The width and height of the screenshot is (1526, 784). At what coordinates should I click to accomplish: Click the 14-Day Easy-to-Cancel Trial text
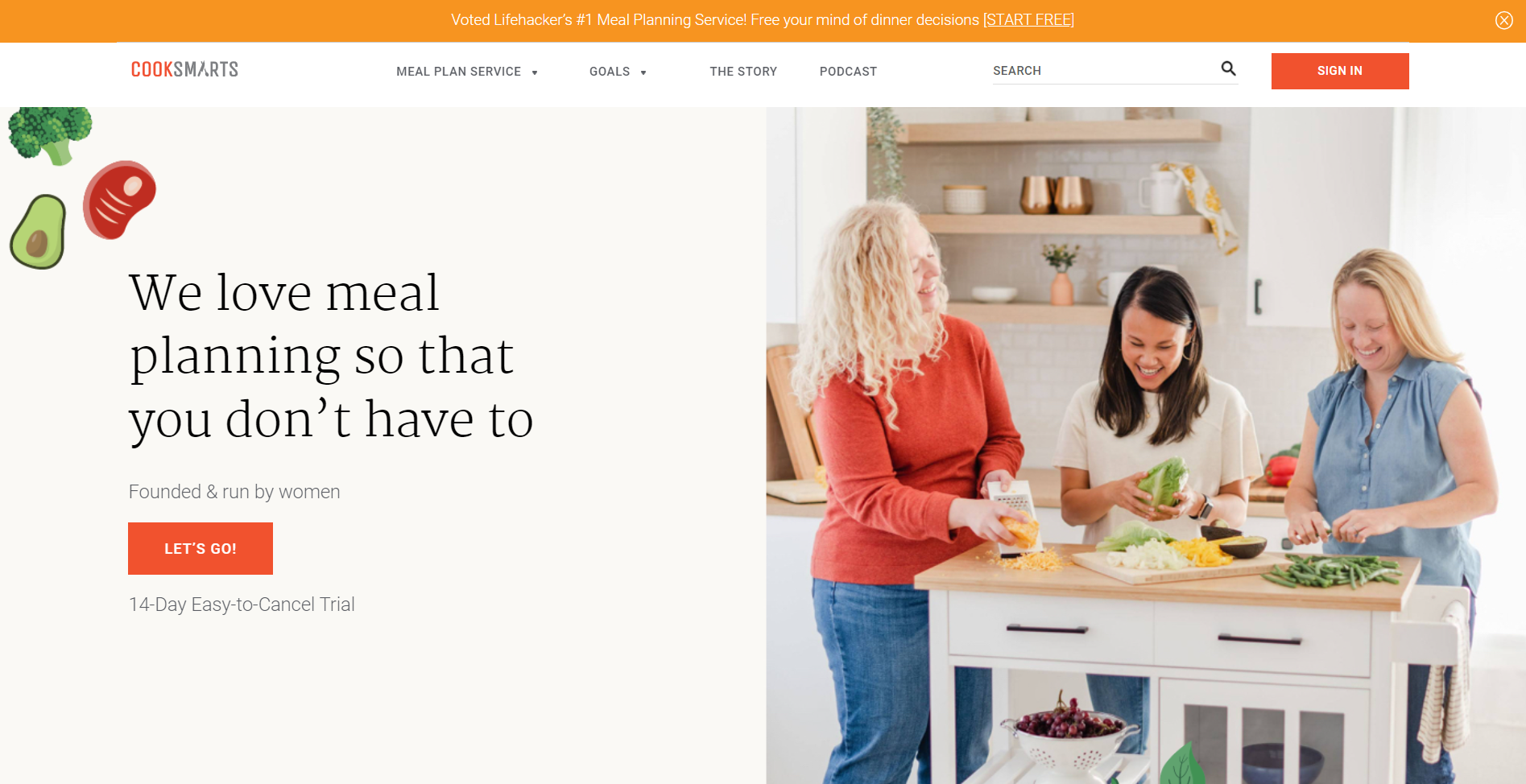point(242,605)
